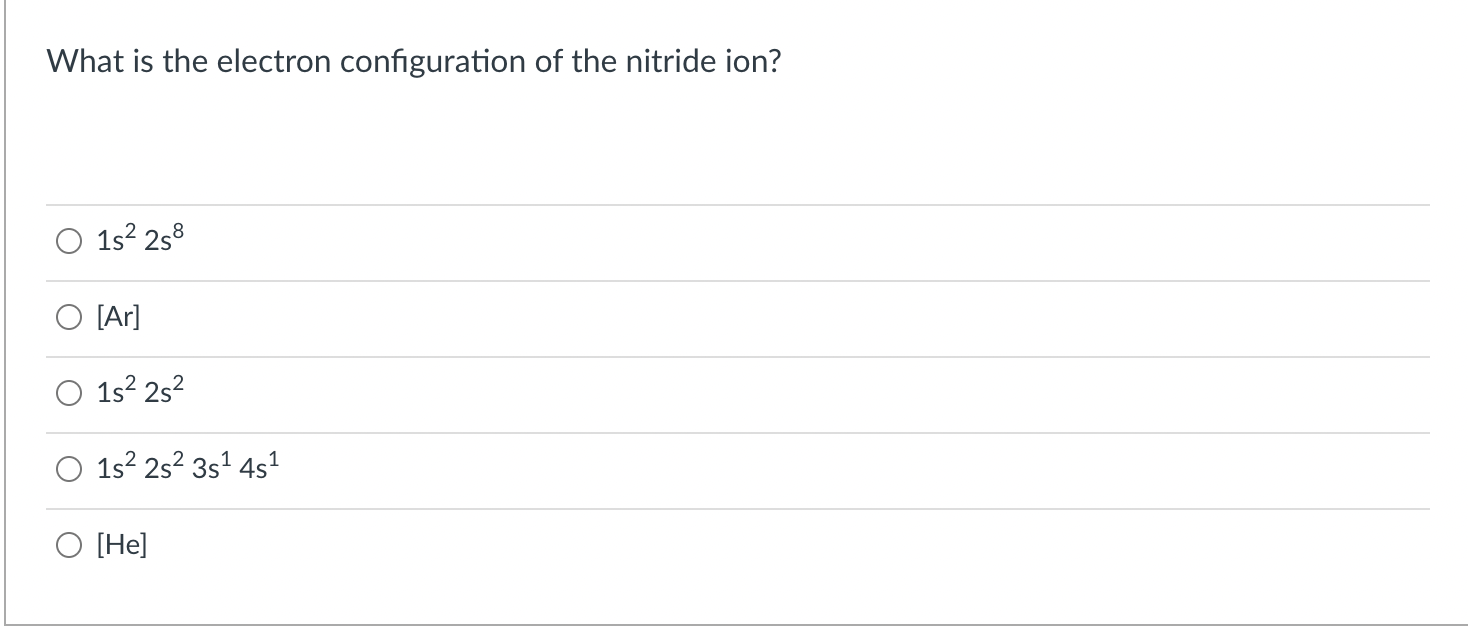Screen dimensions: 1468x626
Task: Select the radio button for 1s² 2s² 3s¹ 4s¹
Action: [68, 468]
